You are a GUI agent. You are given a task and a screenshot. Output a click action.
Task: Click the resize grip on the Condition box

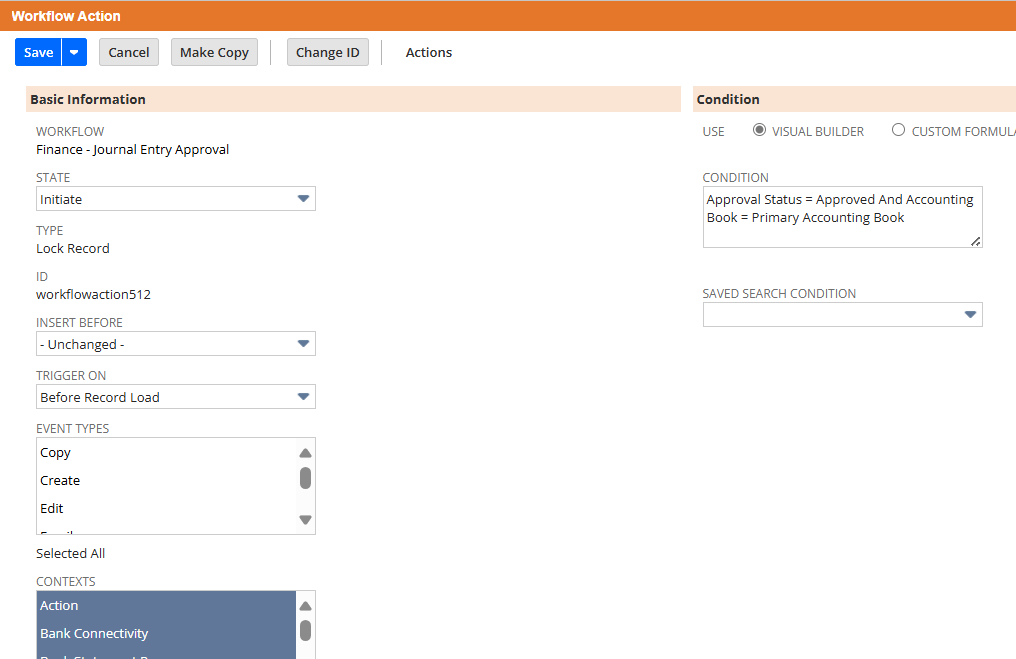tap(977, 241)
